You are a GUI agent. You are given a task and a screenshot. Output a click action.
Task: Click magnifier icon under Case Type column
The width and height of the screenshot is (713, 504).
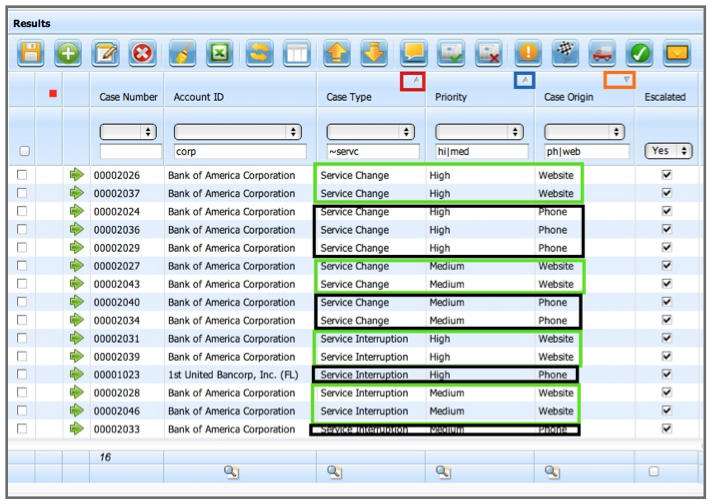334,472
